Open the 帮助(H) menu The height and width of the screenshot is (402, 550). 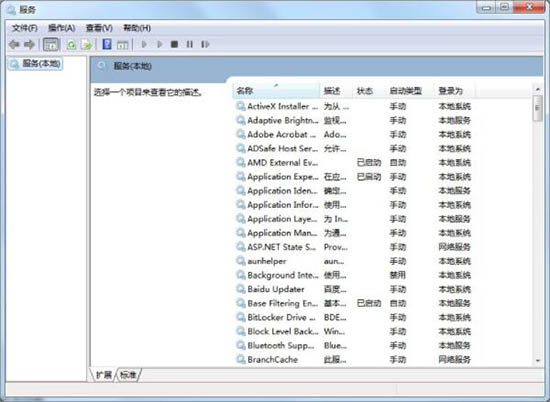pos(137,28)
